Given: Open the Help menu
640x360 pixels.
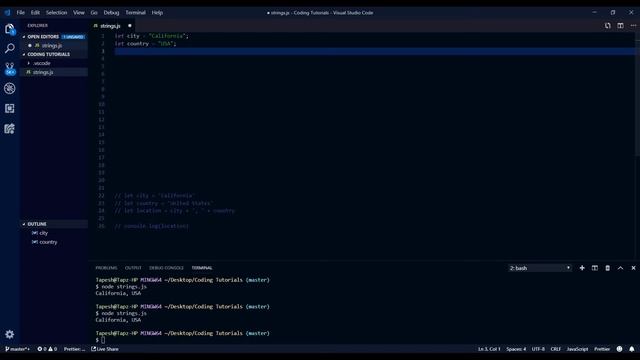Looking at the screenshot, I should point(157,13).
